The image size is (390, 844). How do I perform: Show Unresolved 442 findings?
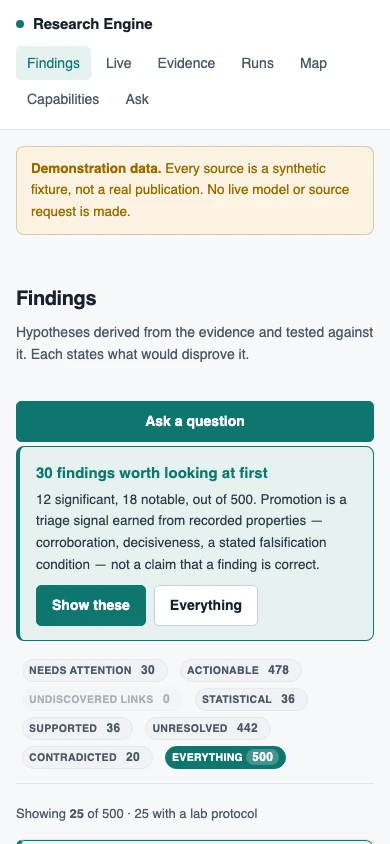tap(208, 728)
